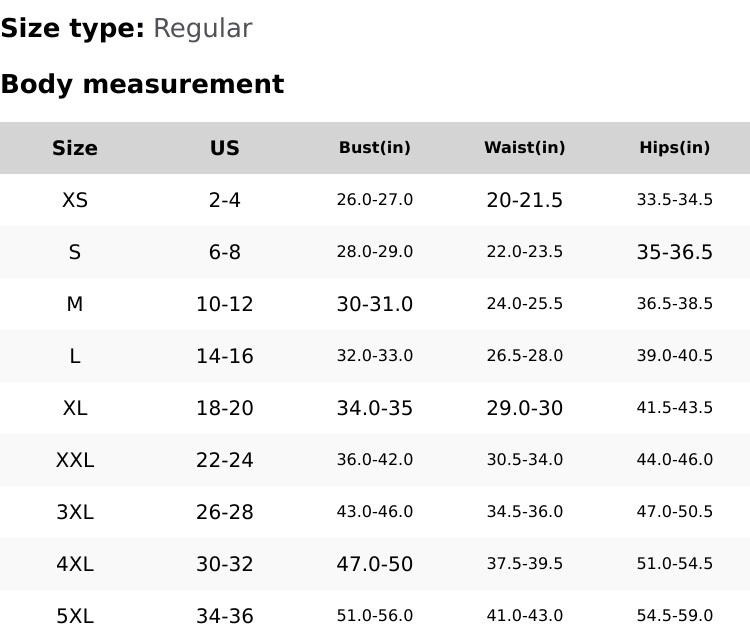The width and height of the screenshot is (750, 642).
Task: Click the bust value 32.0-33.0
Action: pyautogui.click(x=375, y=356)
